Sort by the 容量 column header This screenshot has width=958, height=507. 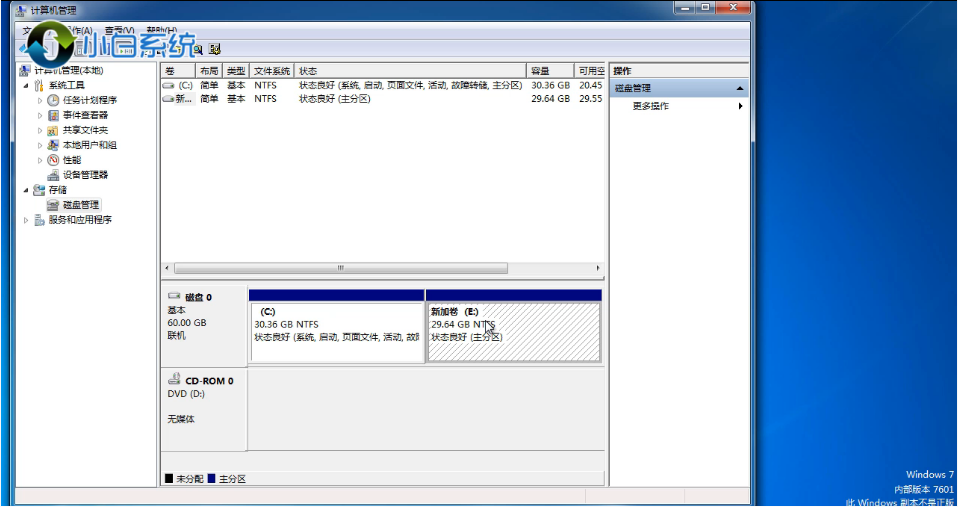[550, 71]
